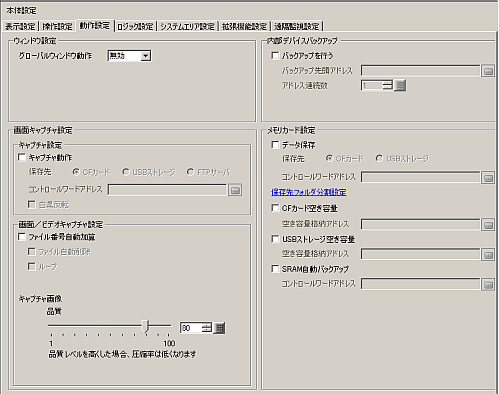Open keypad icon beside アドレス連続数
This screenshot has height=394, width=500.
click(x=400, y=86)
